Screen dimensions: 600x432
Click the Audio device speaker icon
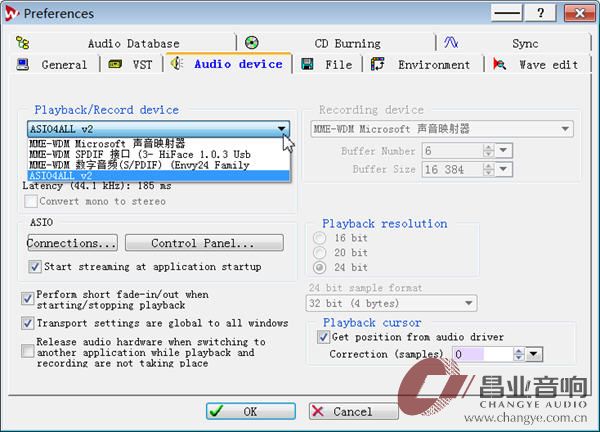click(177, 63)
